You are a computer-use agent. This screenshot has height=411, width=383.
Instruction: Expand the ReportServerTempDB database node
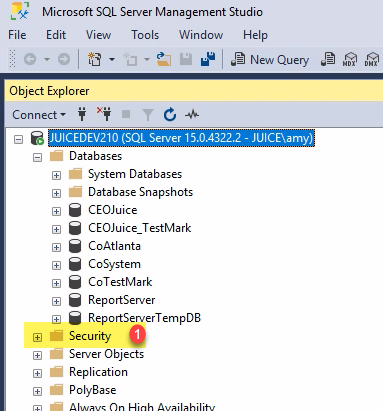tap(56, 319)
